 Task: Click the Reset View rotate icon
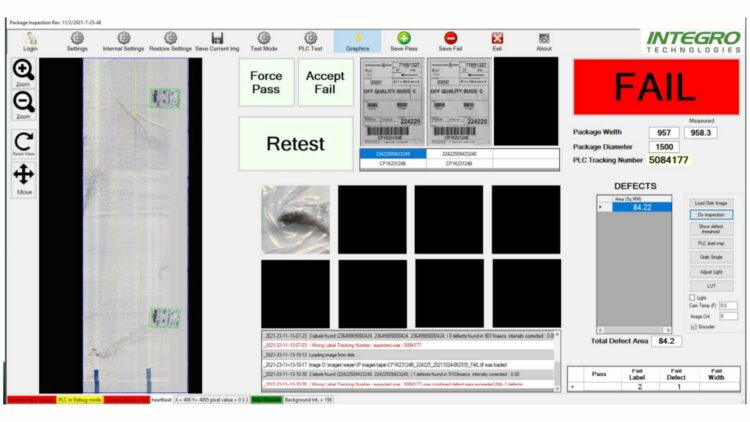tap(23, 144)
